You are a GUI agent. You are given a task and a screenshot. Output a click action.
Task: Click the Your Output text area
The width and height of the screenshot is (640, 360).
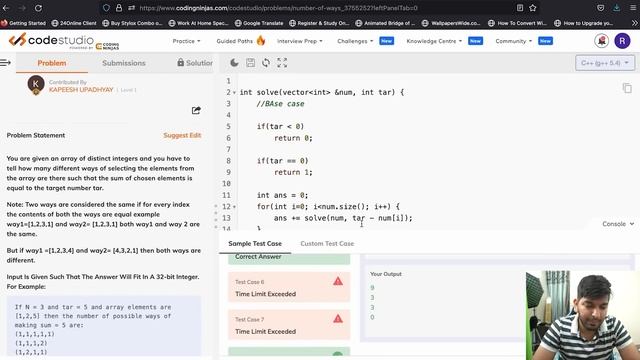coord(443,302)
